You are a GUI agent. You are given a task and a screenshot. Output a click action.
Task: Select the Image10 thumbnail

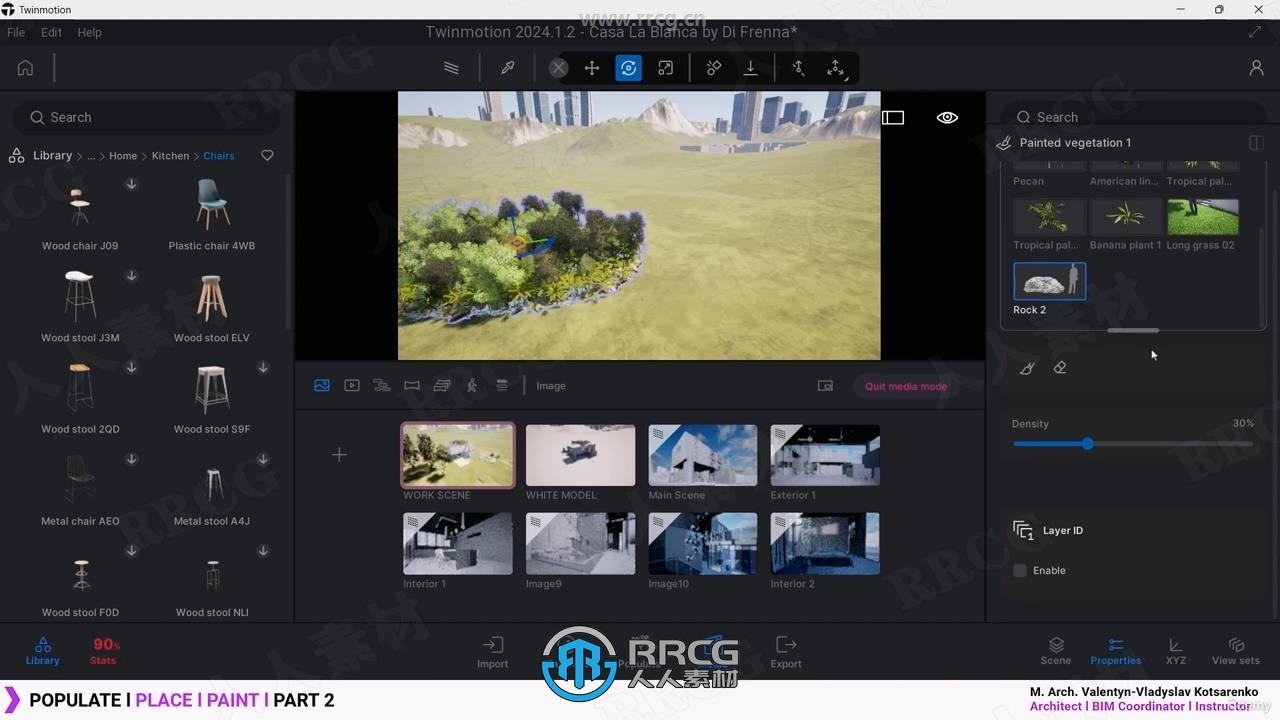pos(703,544)
